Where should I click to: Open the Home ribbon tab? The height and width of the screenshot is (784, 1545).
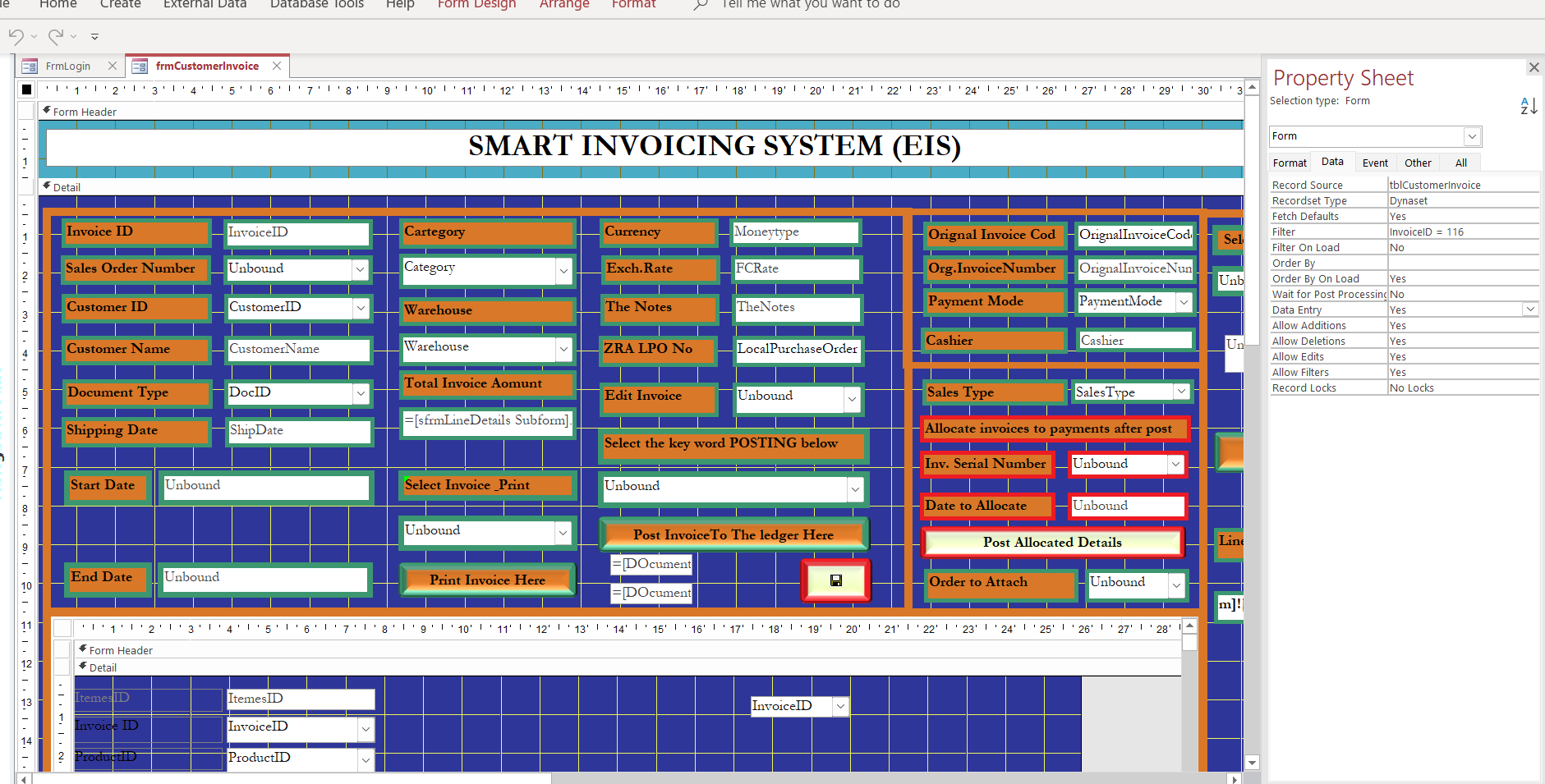58,4
